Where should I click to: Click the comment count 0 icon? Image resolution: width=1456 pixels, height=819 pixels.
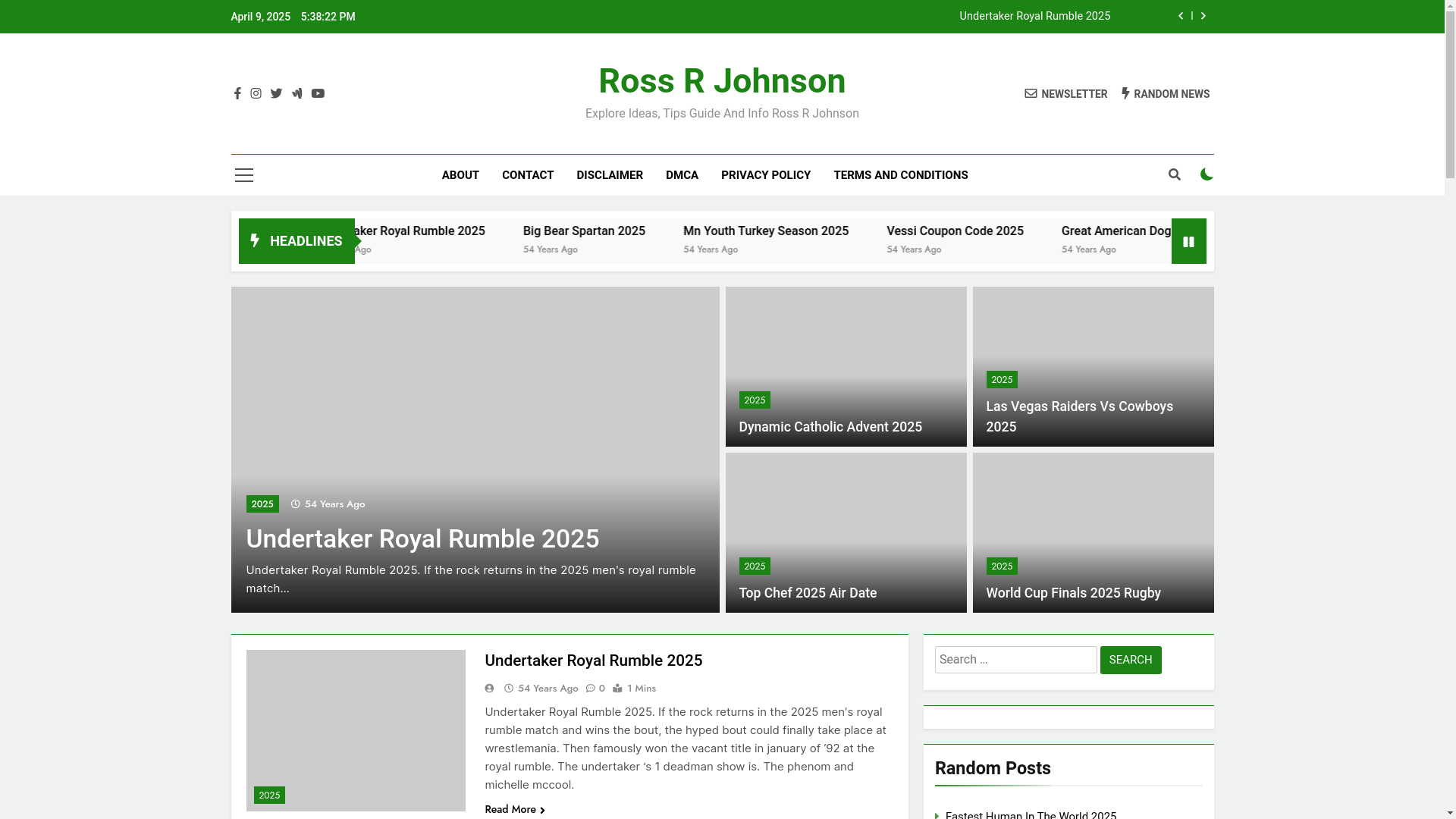596,689
